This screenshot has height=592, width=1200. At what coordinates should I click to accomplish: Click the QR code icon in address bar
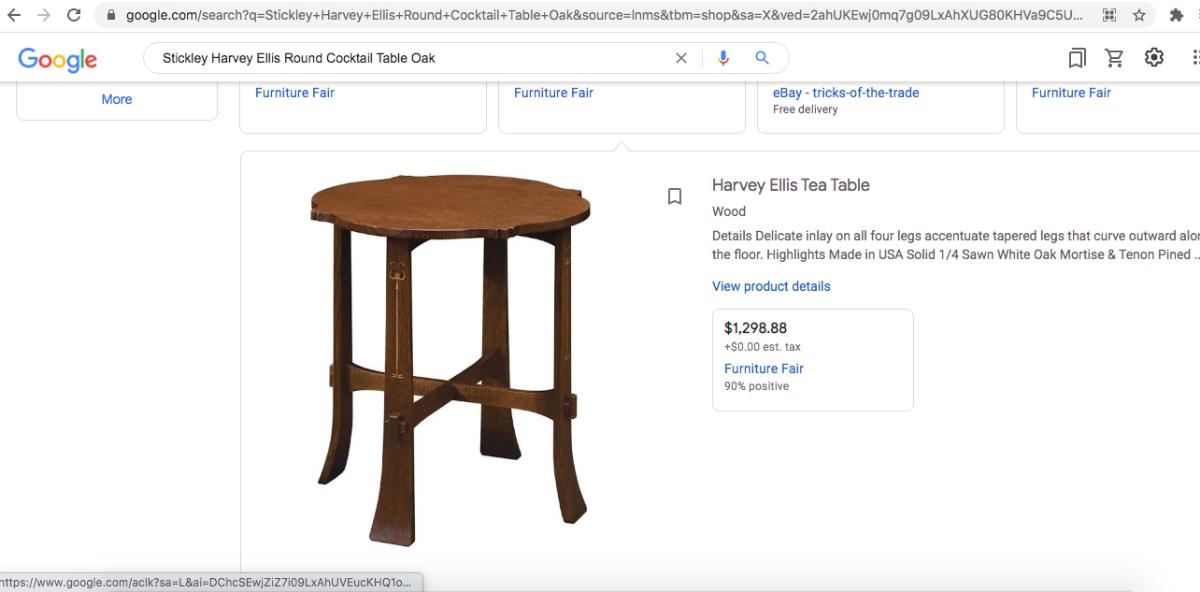point(1109,15)
